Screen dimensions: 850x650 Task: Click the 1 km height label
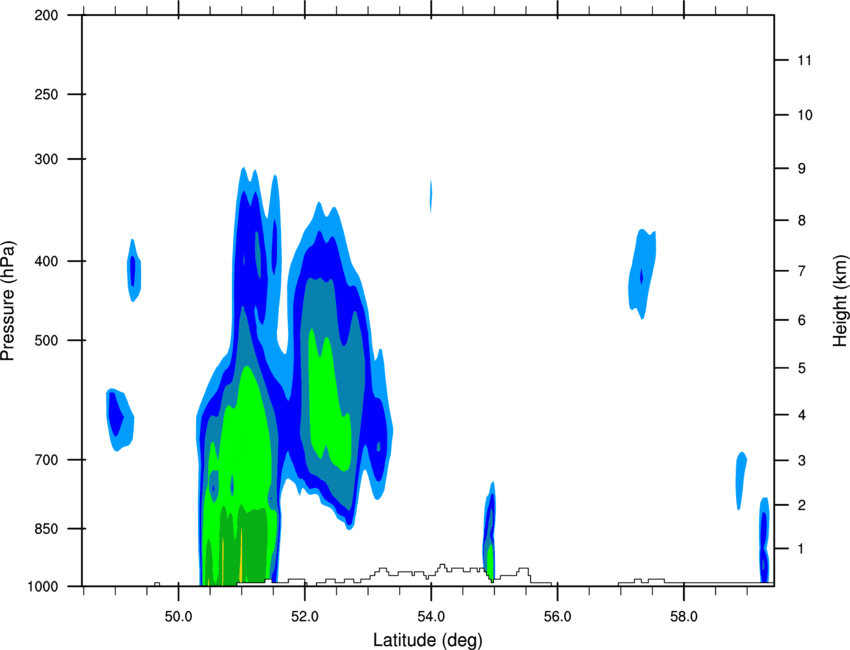[x=802, y=549]
